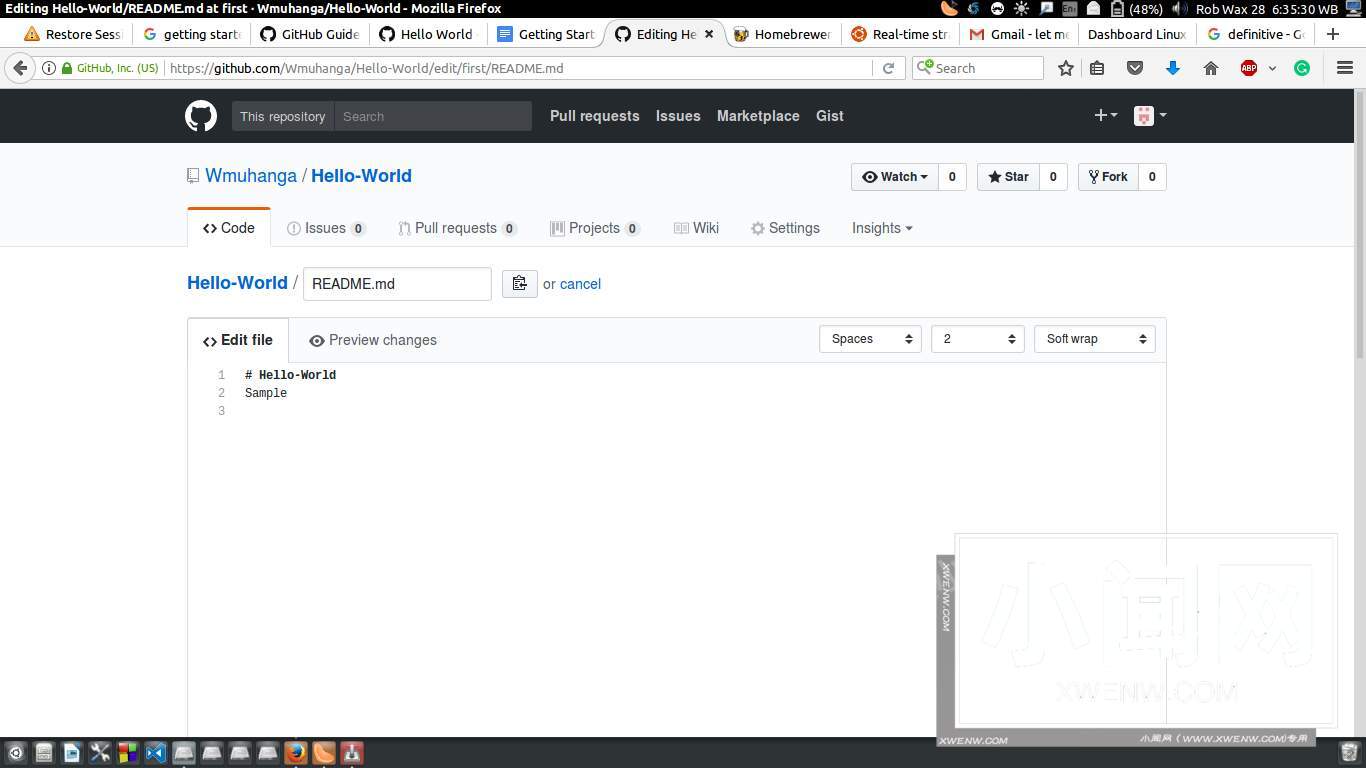This screenshot has width=1366, height=768.
Task: Open the repository Settings tab
Action: pos(785,228)
